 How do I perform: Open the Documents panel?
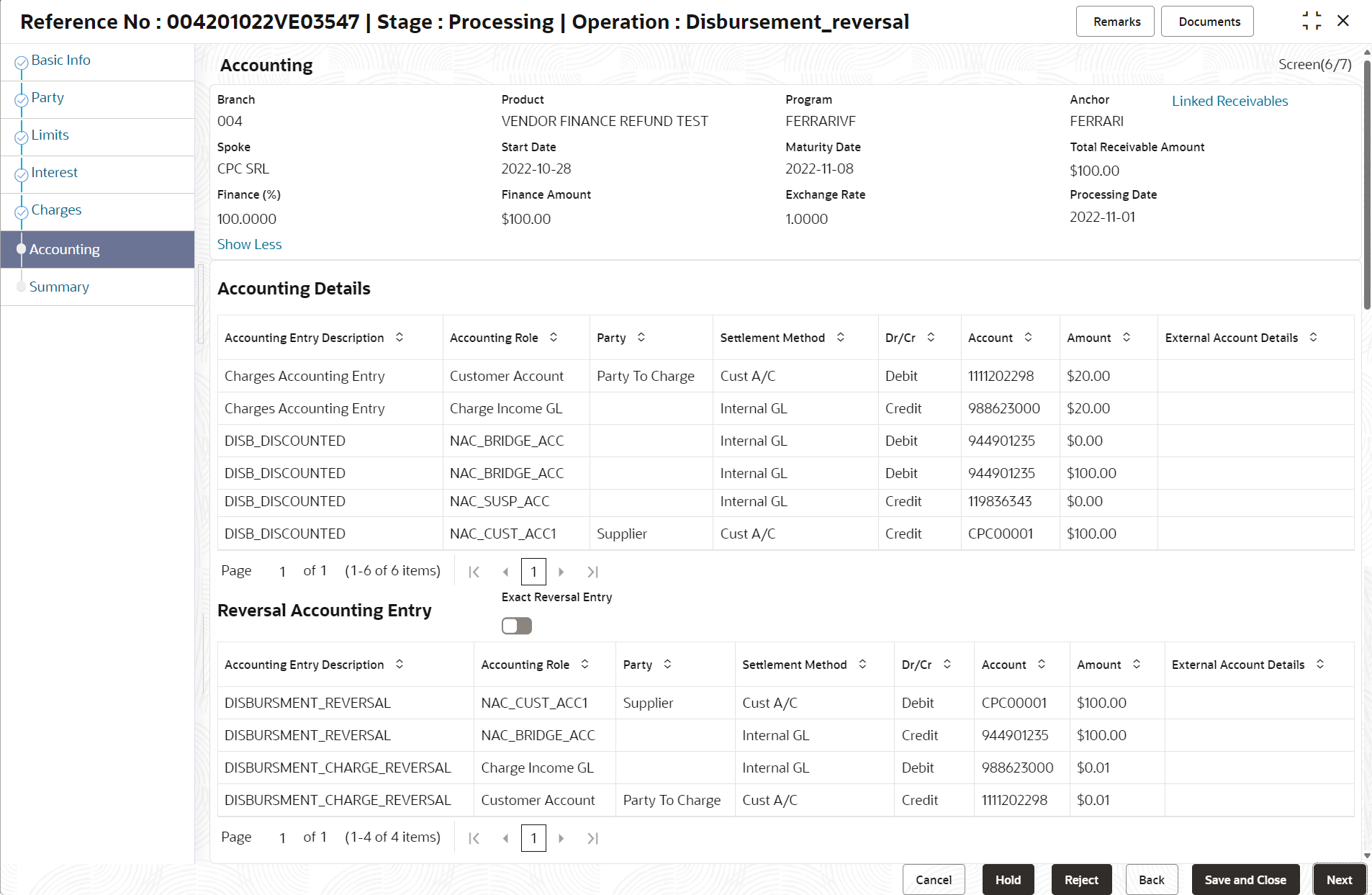[1208, 22]
